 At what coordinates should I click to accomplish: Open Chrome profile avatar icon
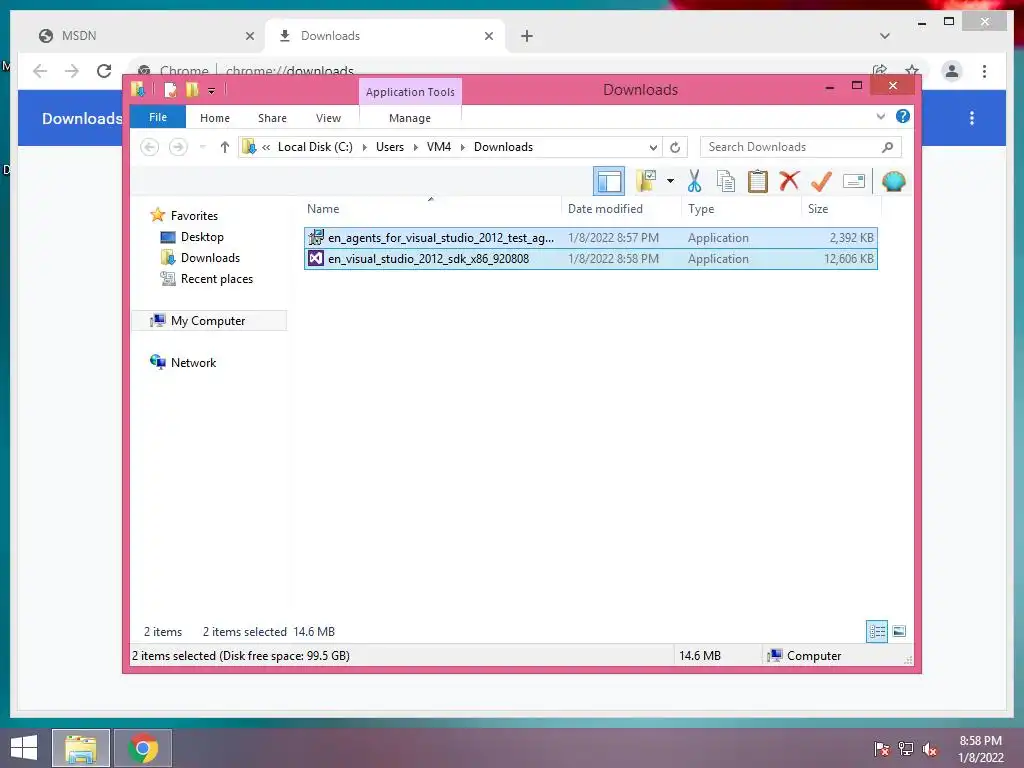[x=952, y=71]
